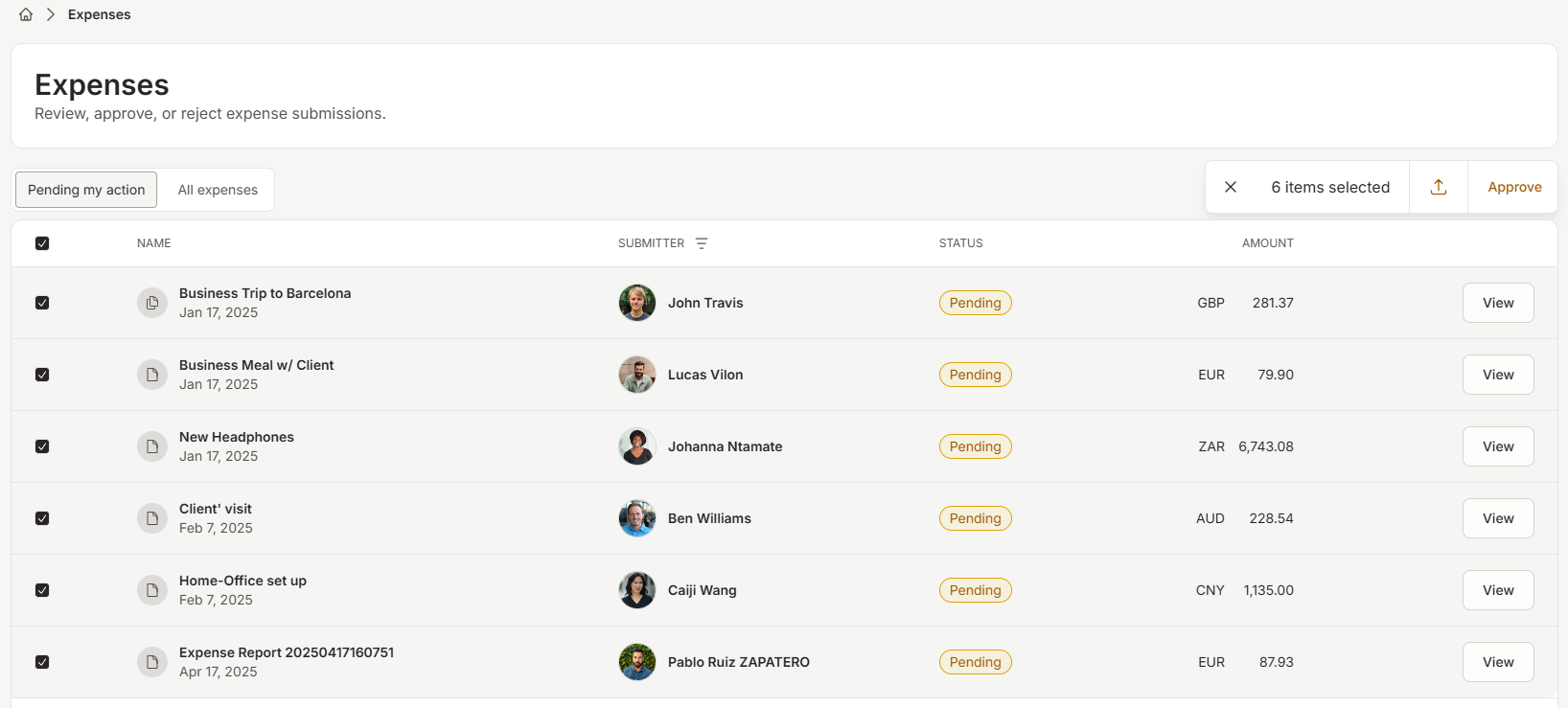The width and height of the screenshot is (1568, 708).
Task: Deselect the Client' visit expense checkbox
Action: pyautogui.click(x=42, y=518)
